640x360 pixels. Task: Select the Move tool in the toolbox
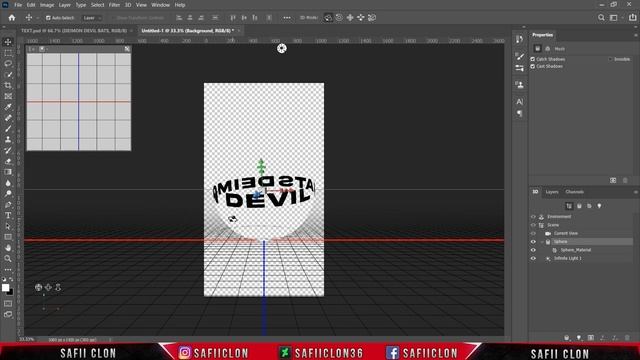point(8,42)
